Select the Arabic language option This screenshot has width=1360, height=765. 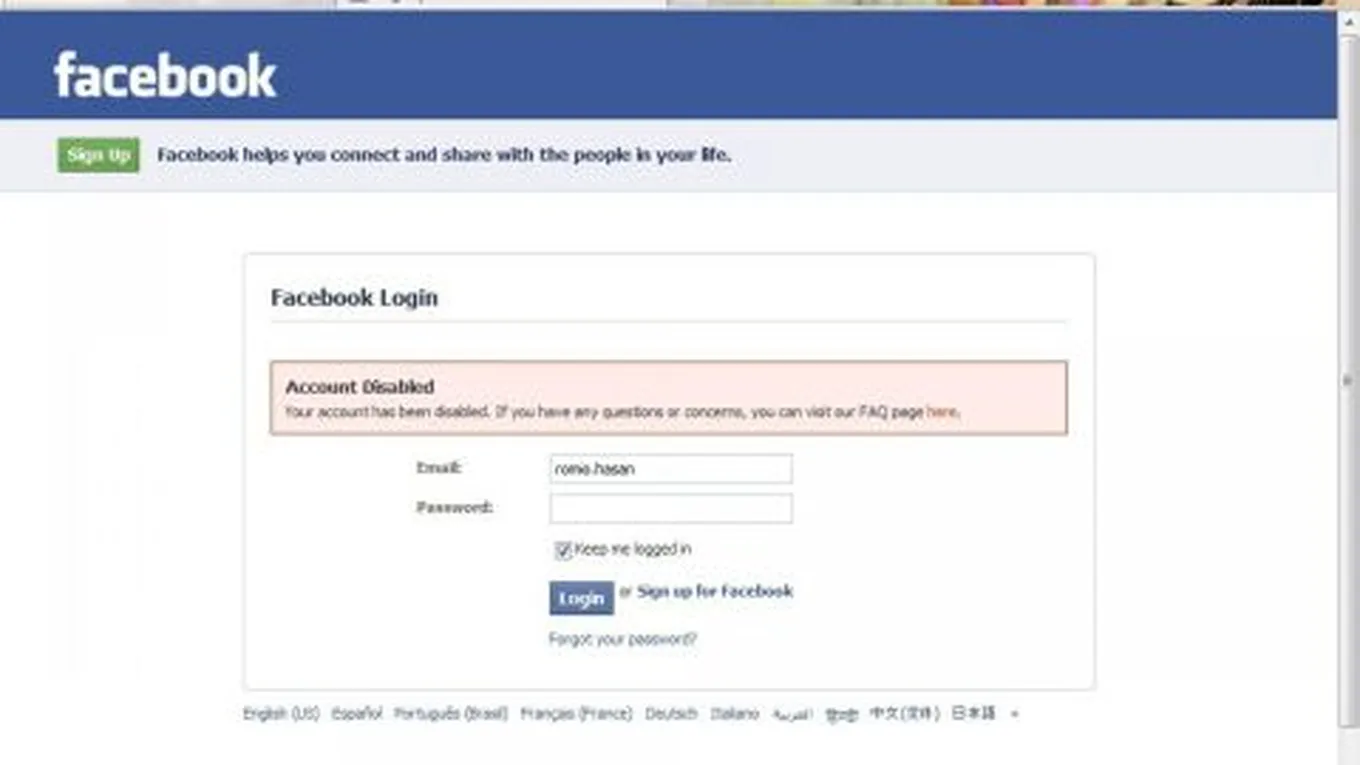click(x=792, y=714)
